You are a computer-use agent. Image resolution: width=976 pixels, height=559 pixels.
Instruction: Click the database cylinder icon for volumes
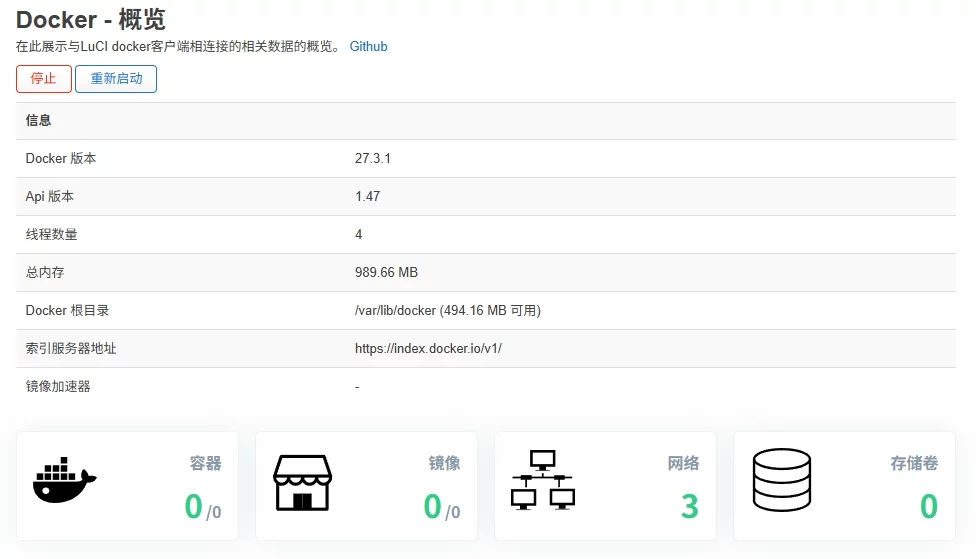click(x=782, y=481)
